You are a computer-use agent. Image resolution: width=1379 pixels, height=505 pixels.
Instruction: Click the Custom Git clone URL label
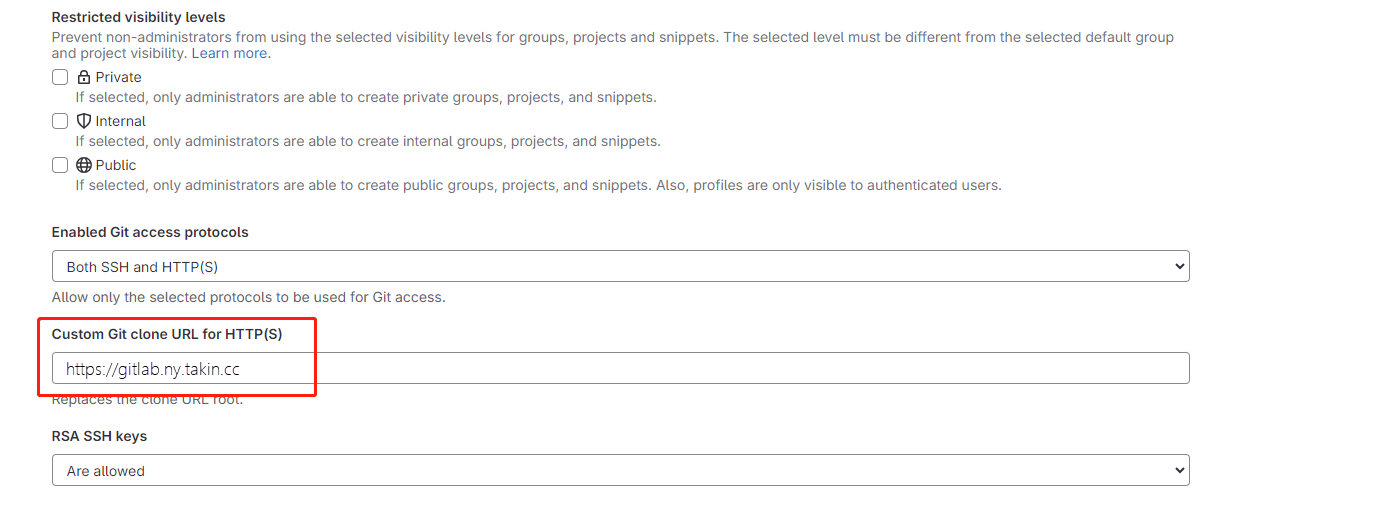pyautogui.click(x=167, y=334)
